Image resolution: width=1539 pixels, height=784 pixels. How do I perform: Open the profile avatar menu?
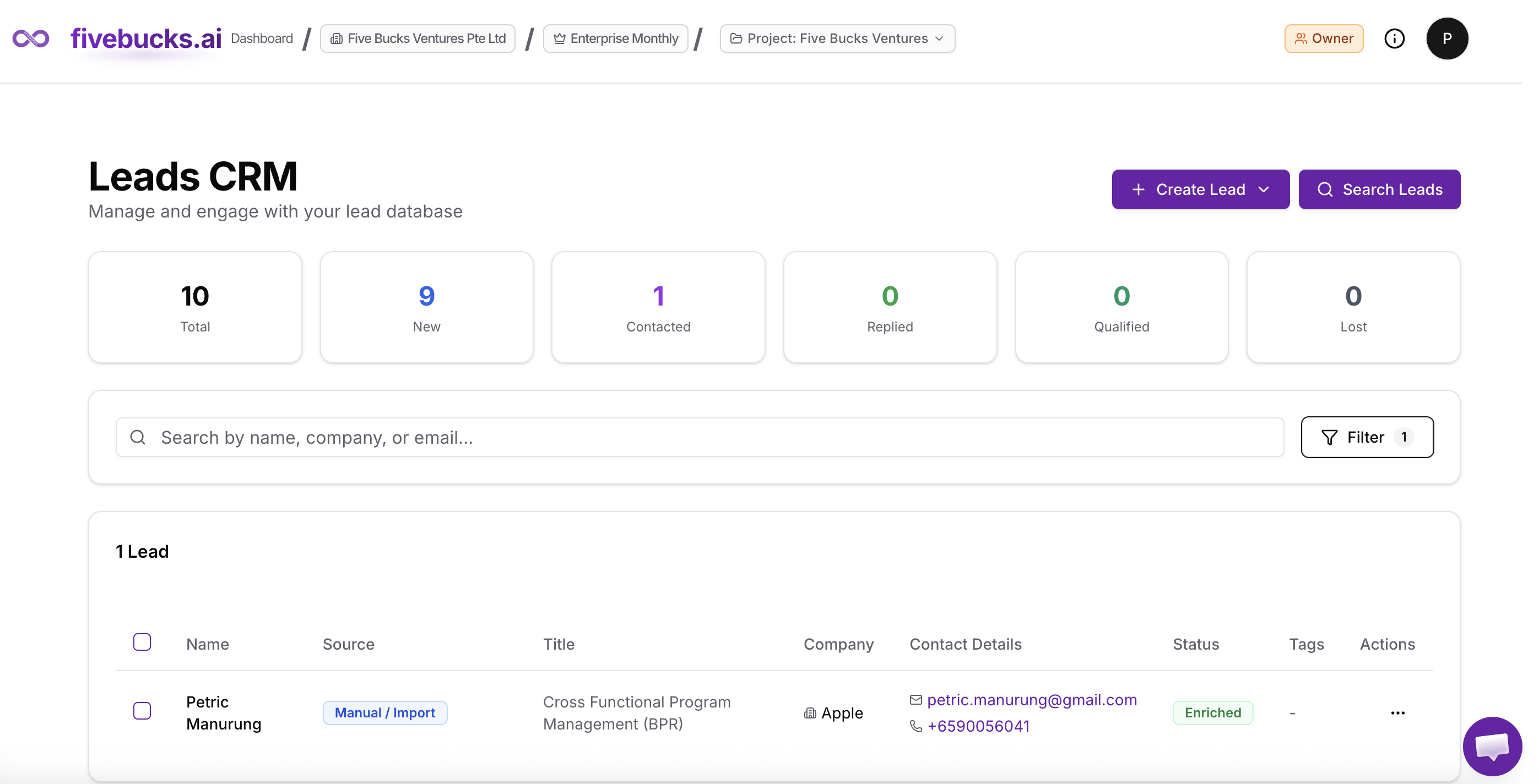click(1448, 38)
